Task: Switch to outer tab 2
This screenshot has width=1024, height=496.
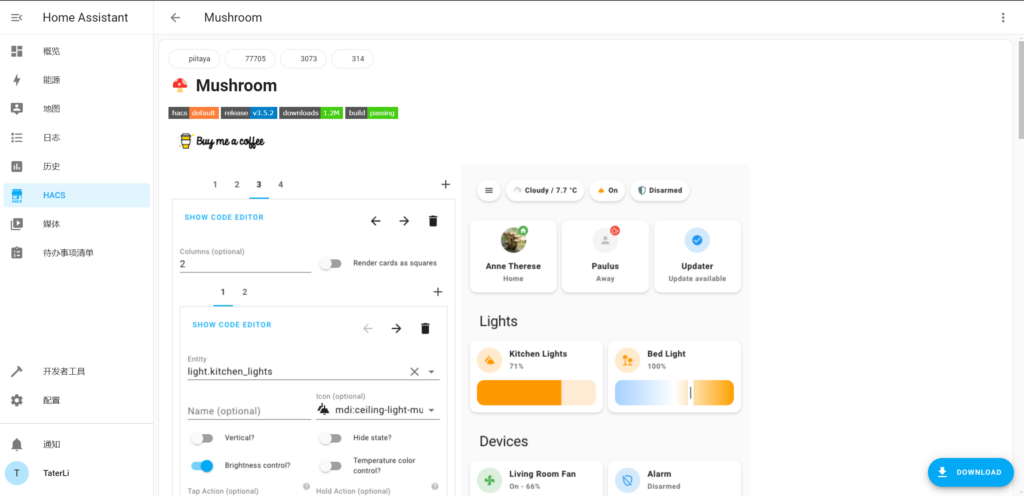Action: click(x=237, y=185)
